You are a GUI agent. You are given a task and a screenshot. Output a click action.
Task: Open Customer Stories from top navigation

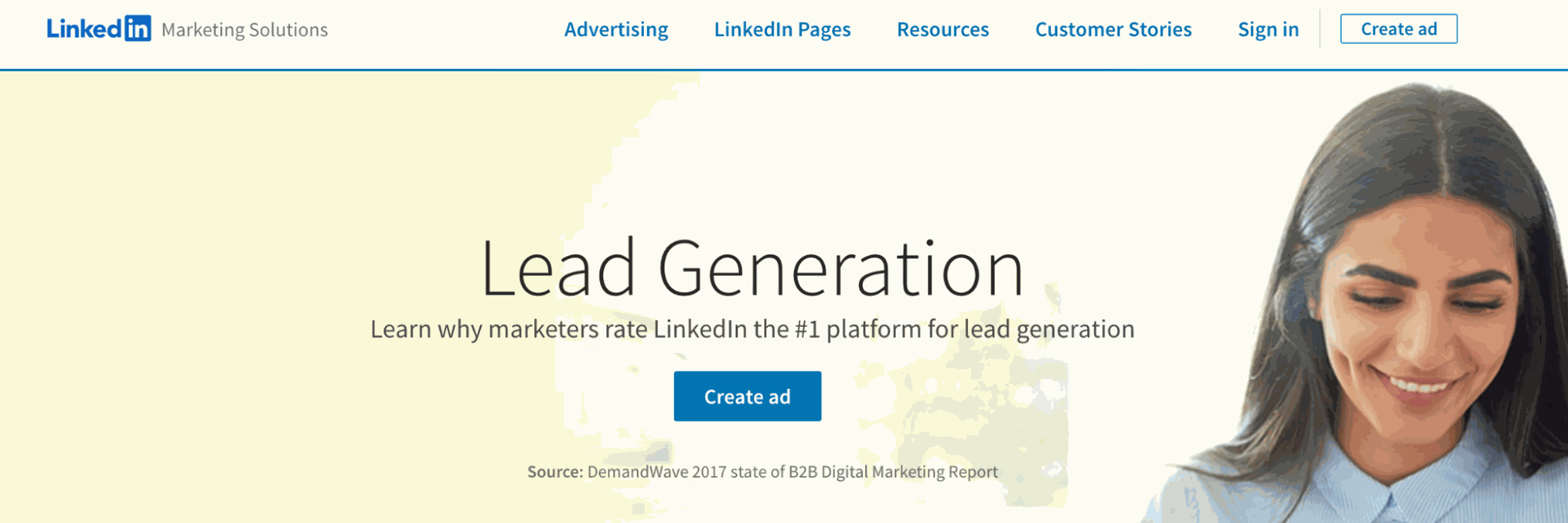pos(1113,29)
